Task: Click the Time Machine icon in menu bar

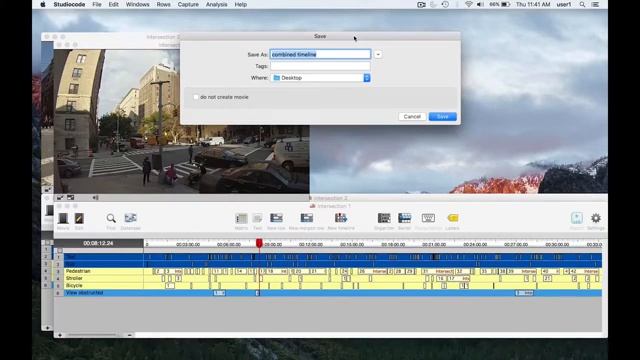Action: click(445, 4)
